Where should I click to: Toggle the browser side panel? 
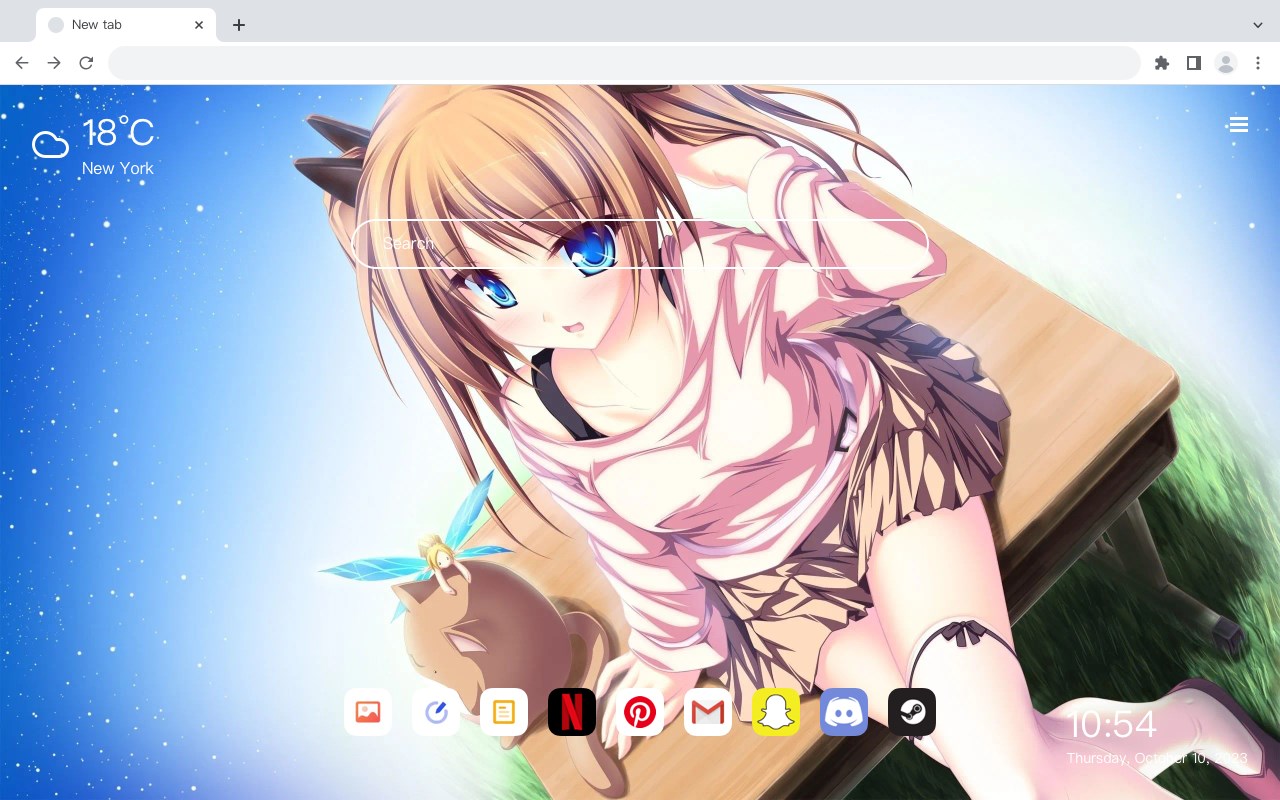click(1193, 63)
